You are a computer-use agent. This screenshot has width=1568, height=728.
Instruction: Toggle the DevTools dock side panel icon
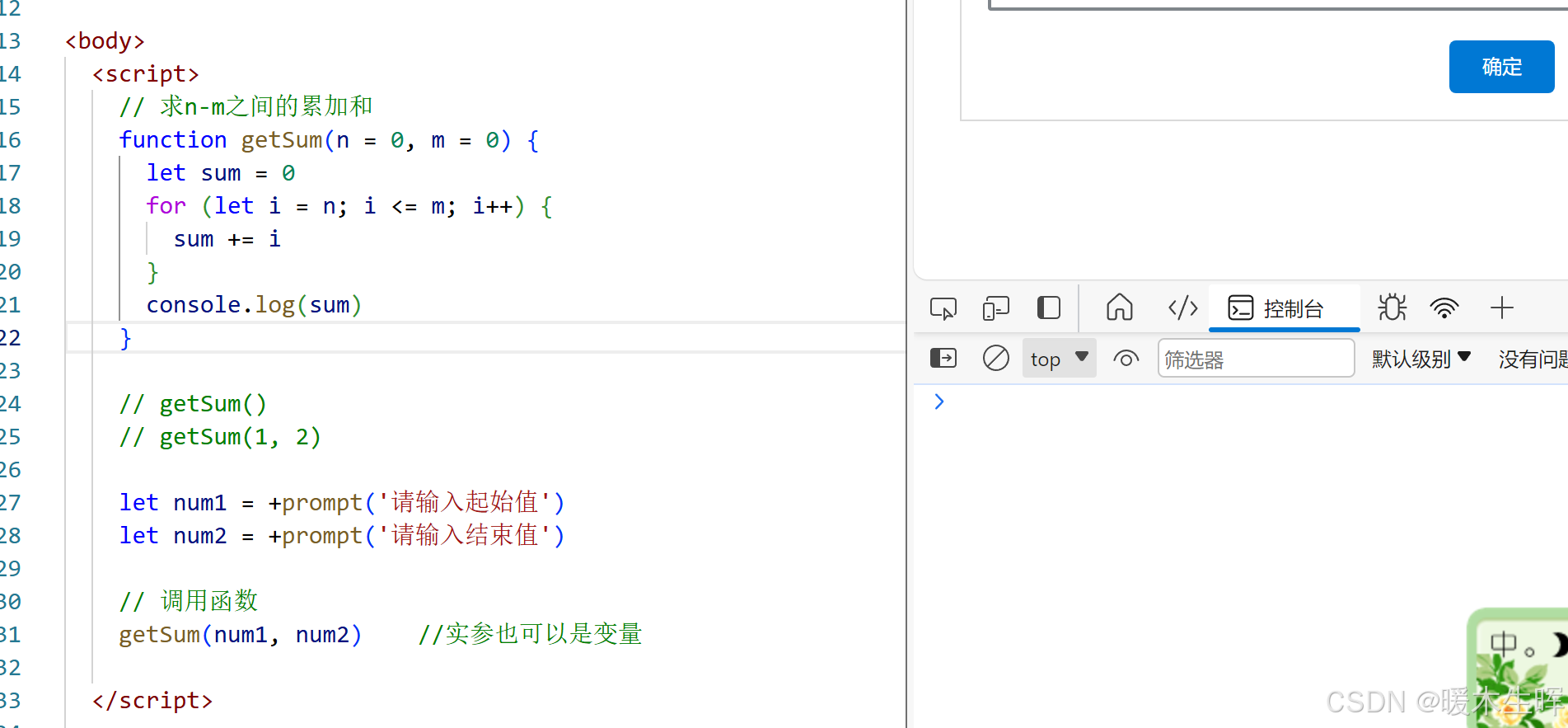click(x=1048, y=308)
